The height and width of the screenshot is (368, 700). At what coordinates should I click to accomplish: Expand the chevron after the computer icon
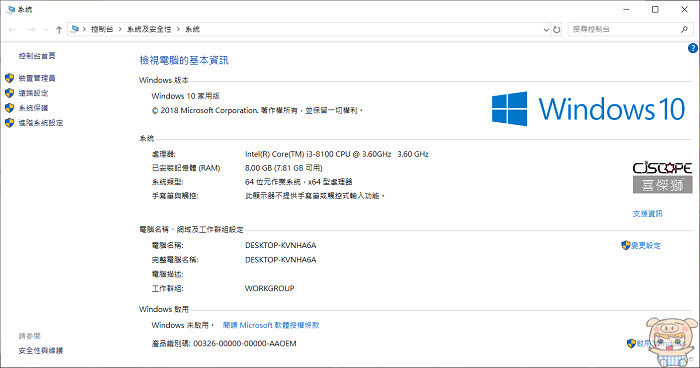pyautogui.click(x=84, y=29)
